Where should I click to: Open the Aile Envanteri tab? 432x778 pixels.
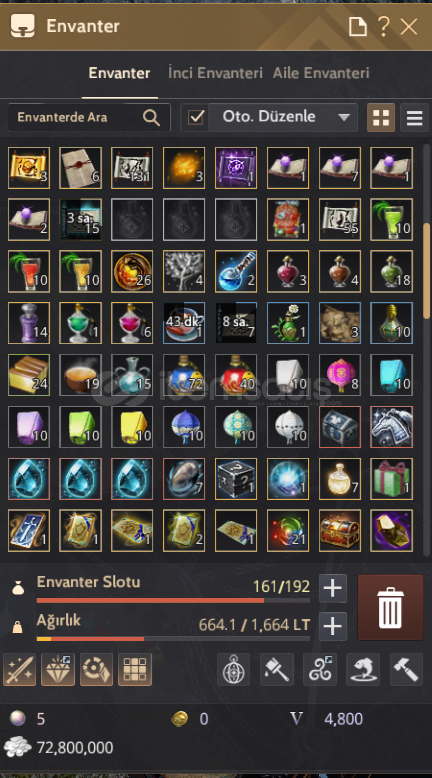click(x=321, y=73)
